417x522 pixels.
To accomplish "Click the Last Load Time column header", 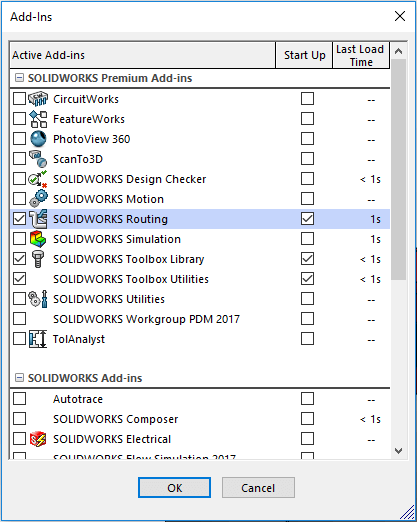I will coord(361,55).
